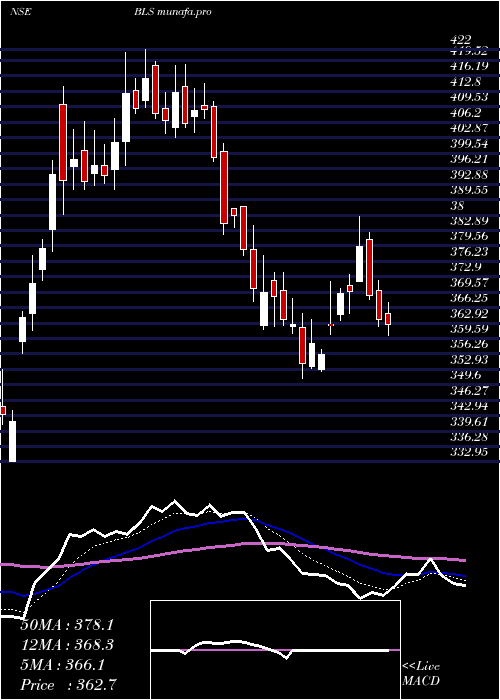Select the 359.59 price level label

click(469, 329)
